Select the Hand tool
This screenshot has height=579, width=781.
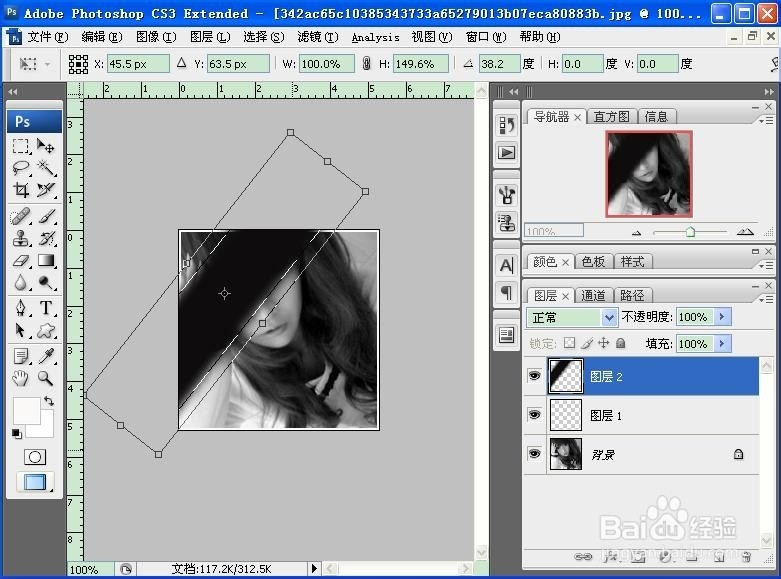21,378
